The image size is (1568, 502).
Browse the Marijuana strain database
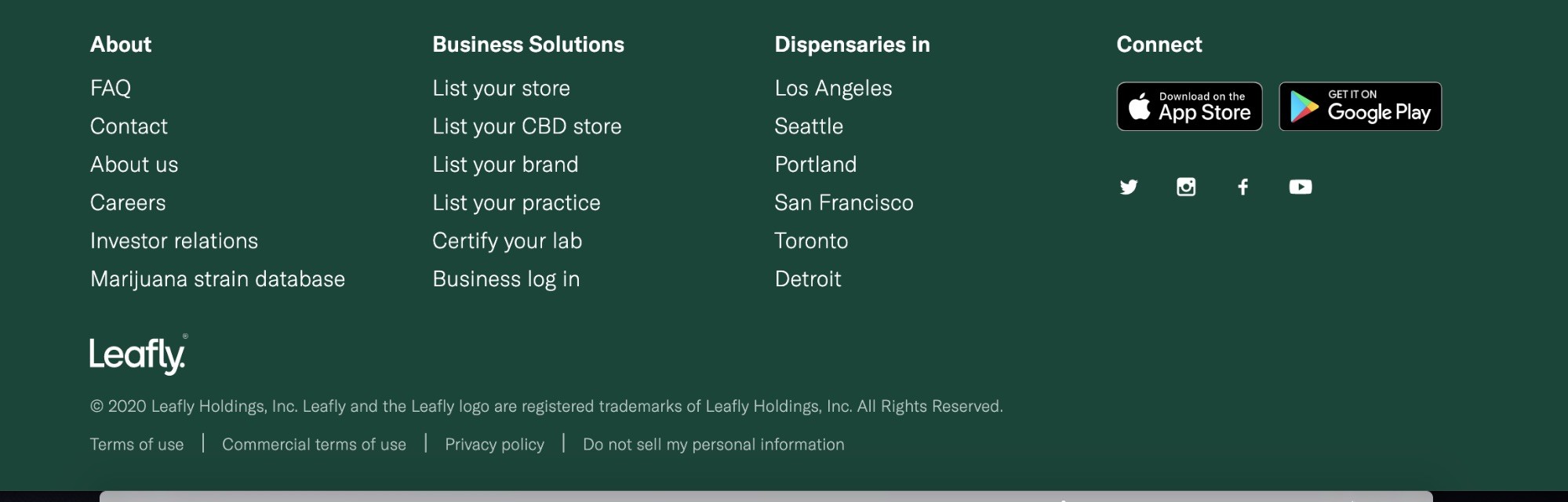coord(217,279)
